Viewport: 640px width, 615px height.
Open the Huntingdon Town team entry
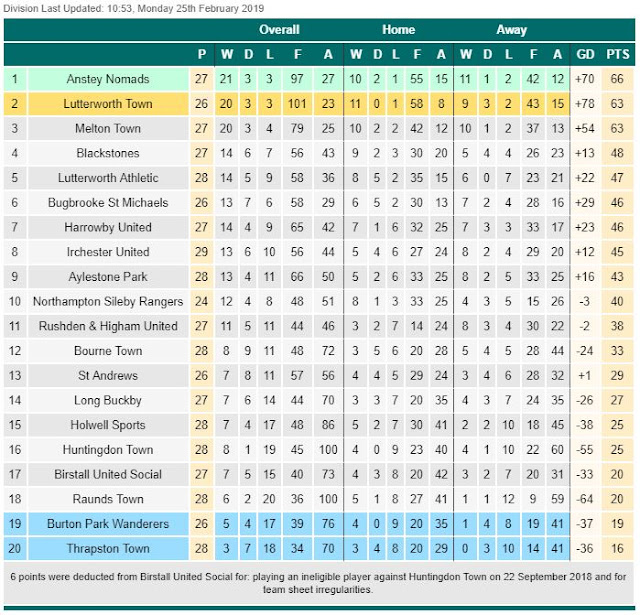click(107, 450)
